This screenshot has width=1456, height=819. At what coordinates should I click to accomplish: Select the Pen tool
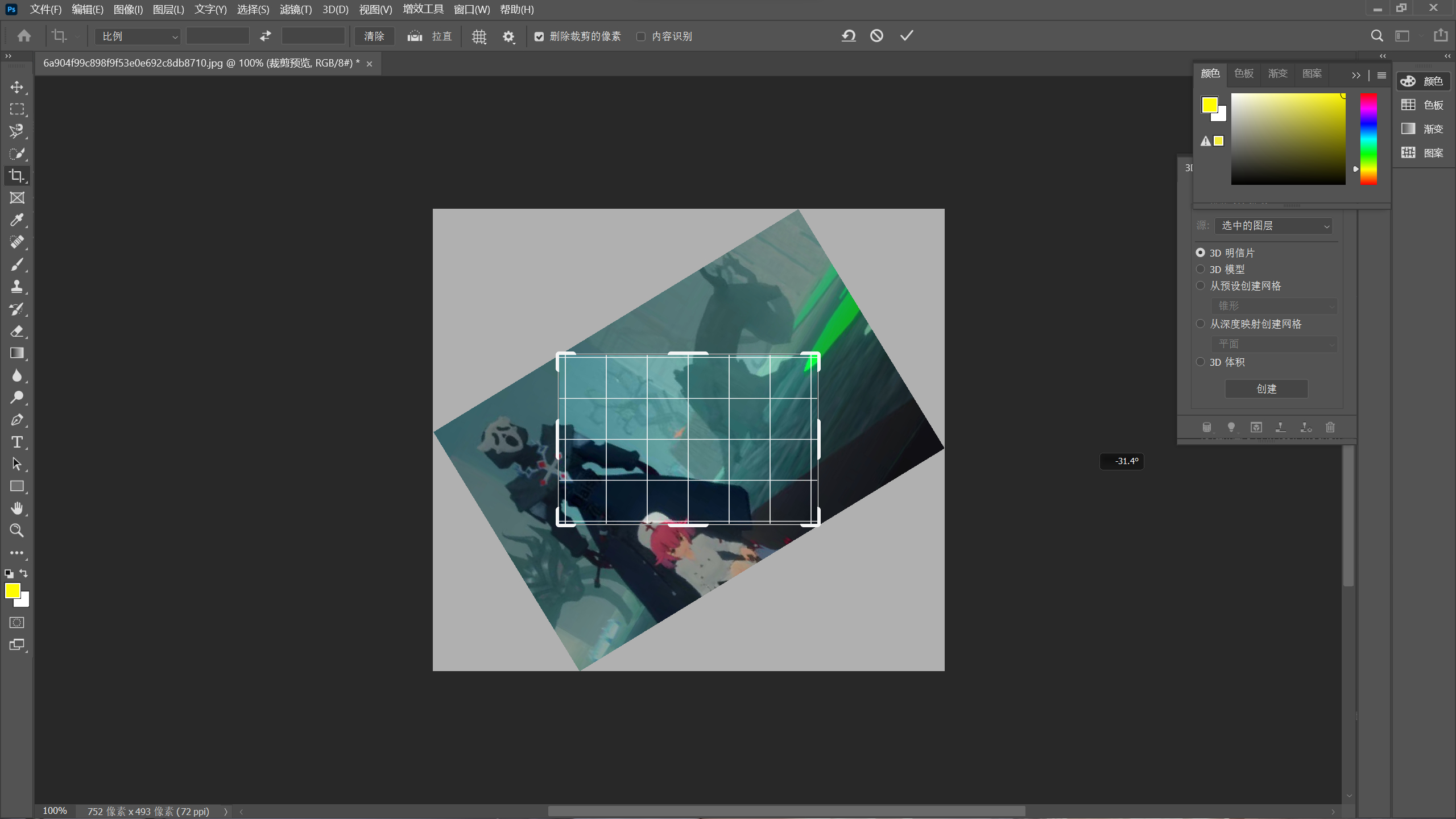tap(16, 420)
